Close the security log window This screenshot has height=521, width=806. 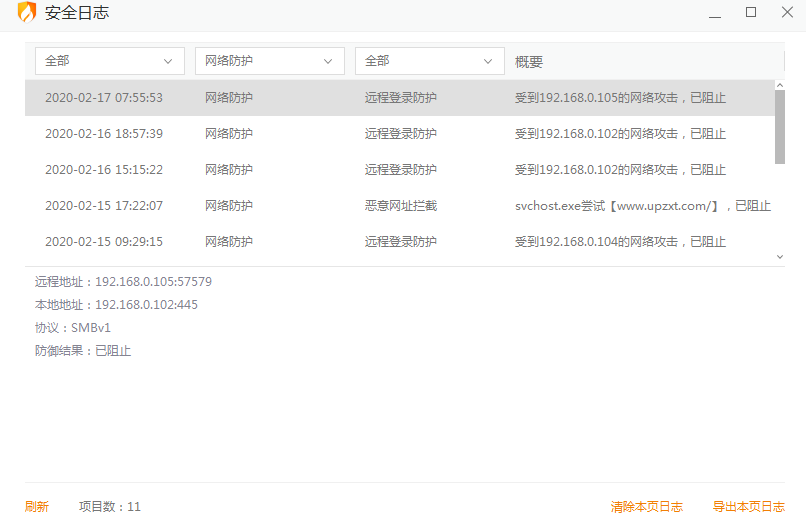pyautogui.click(x=785, y=13)
